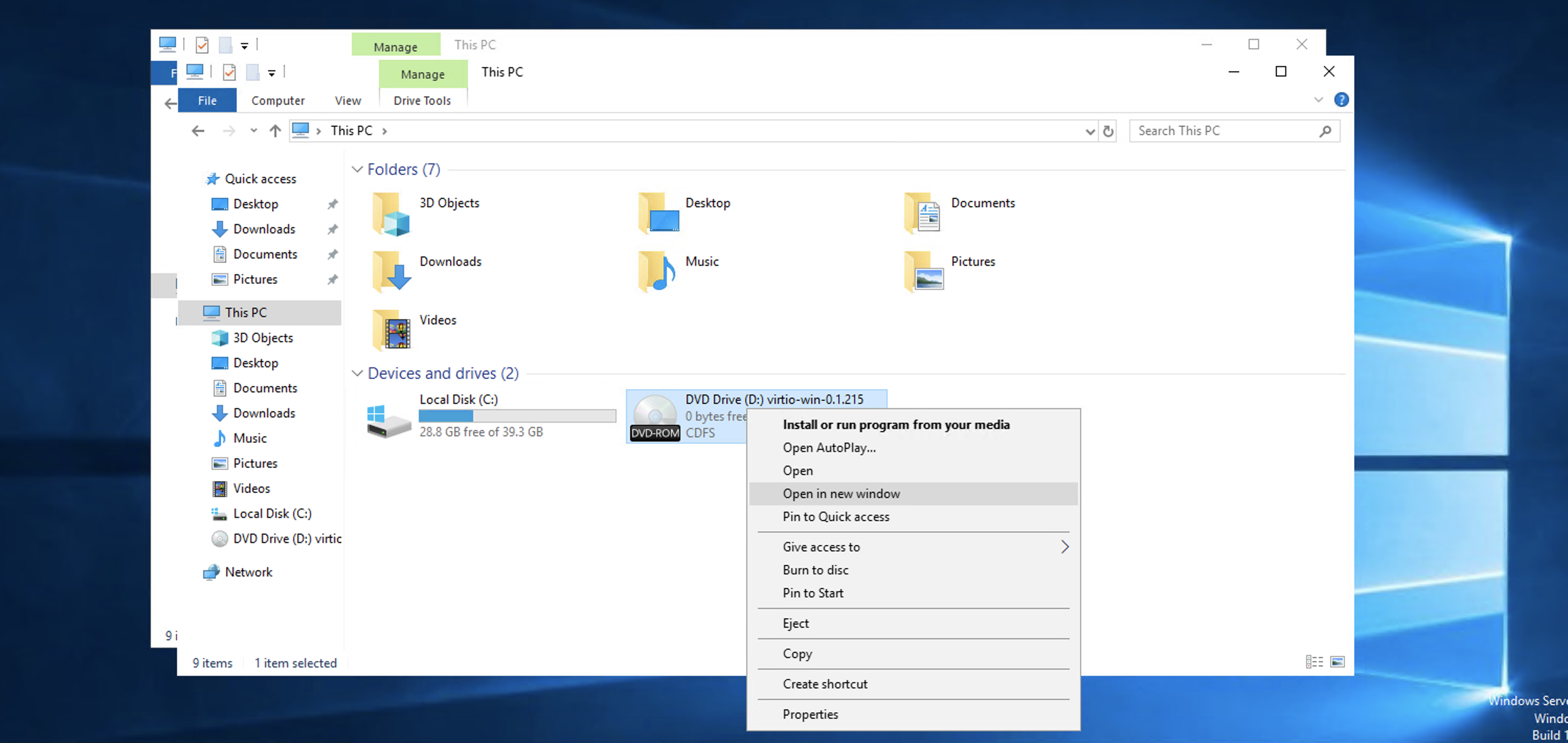Open the 3D Objects folder icon
1568x743 pixels.
point(391,214)
